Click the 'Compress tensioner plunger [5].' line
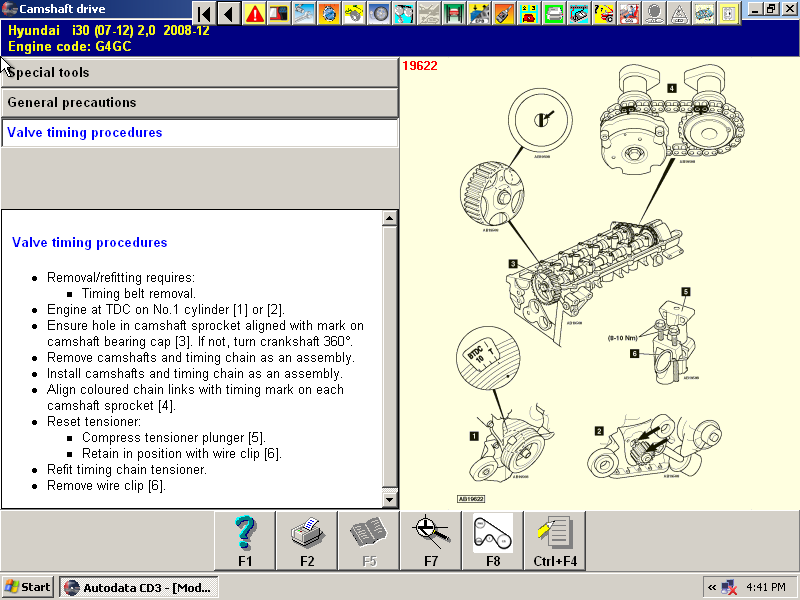The height and width of the screenshot is (600, 800). pos(174,438)
